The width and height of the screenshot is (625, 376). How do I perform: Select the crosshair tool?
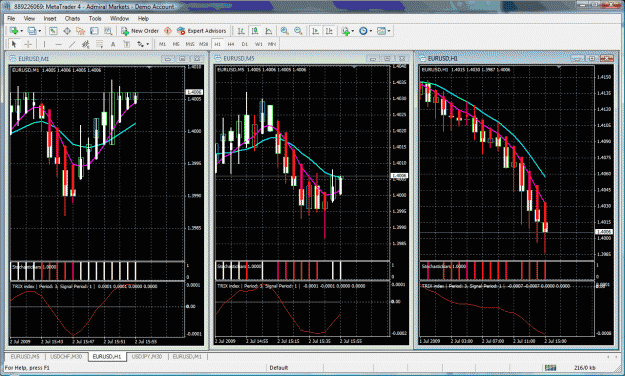pos(28,44)
